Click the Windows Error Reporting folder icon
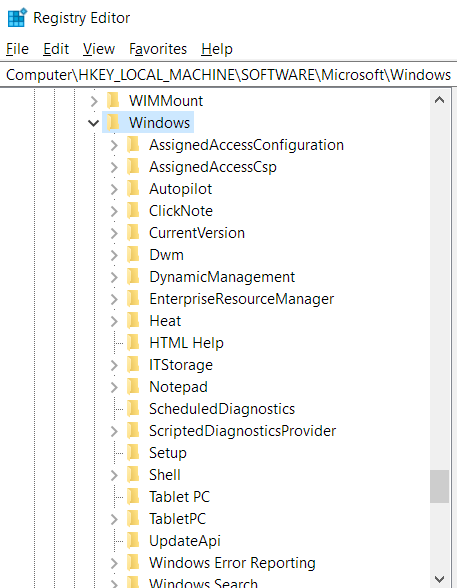The image size is (457, 588). [x=133, y=562]
